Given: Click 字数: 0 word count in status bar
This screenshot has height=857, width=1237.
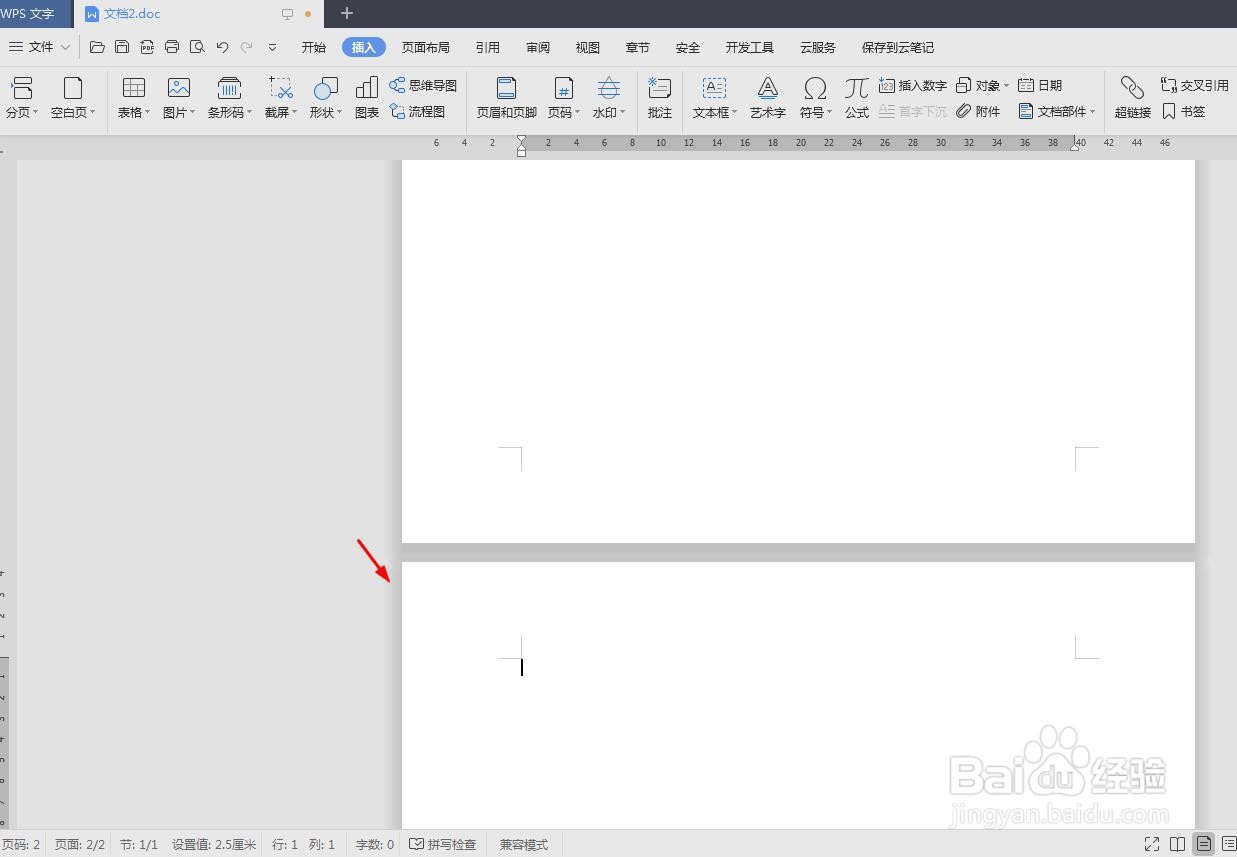Looking at the screenshot, I should (375, 844).
